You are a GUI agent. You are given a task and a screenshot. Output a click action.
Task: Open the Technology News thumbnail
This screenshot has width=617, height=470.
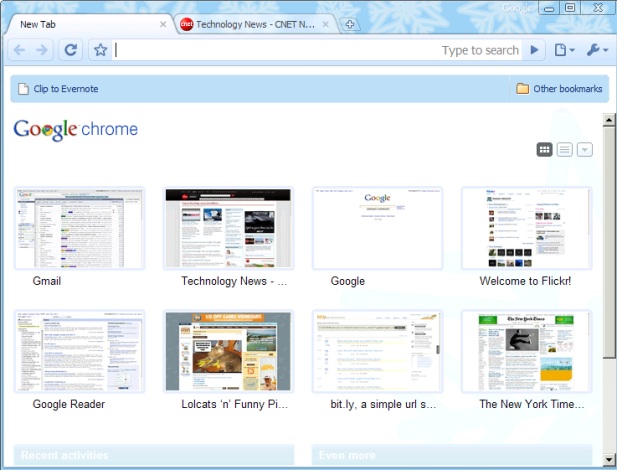pos(228,228)
